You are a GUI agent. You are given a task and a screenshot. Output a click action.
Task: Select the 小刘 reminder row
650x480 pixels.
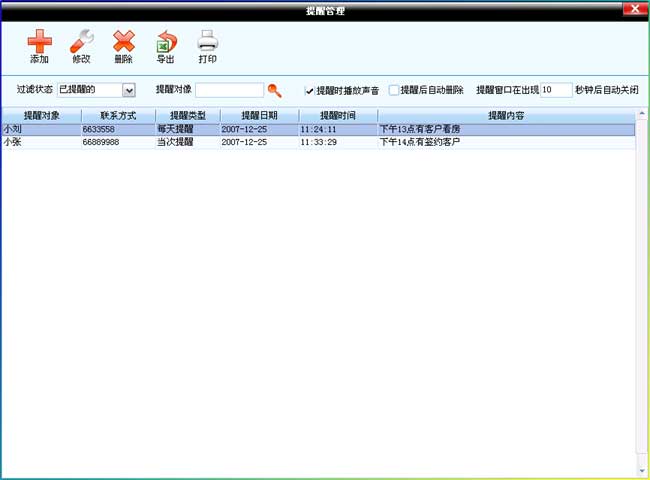coord(300,129)
